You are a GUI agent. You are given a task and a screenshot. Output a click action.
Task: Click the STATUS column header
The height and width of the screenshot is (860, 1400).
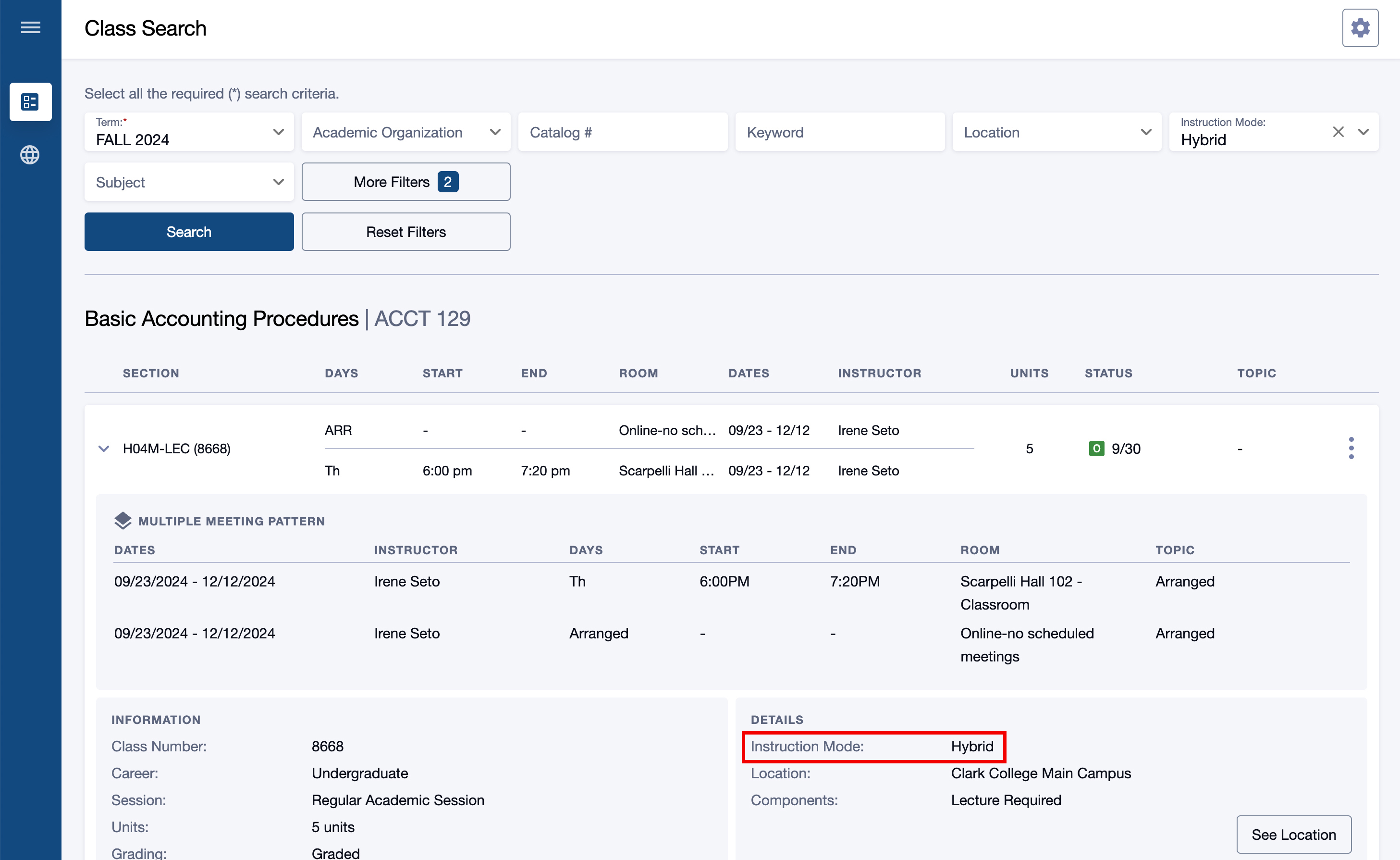(1108, 373)
